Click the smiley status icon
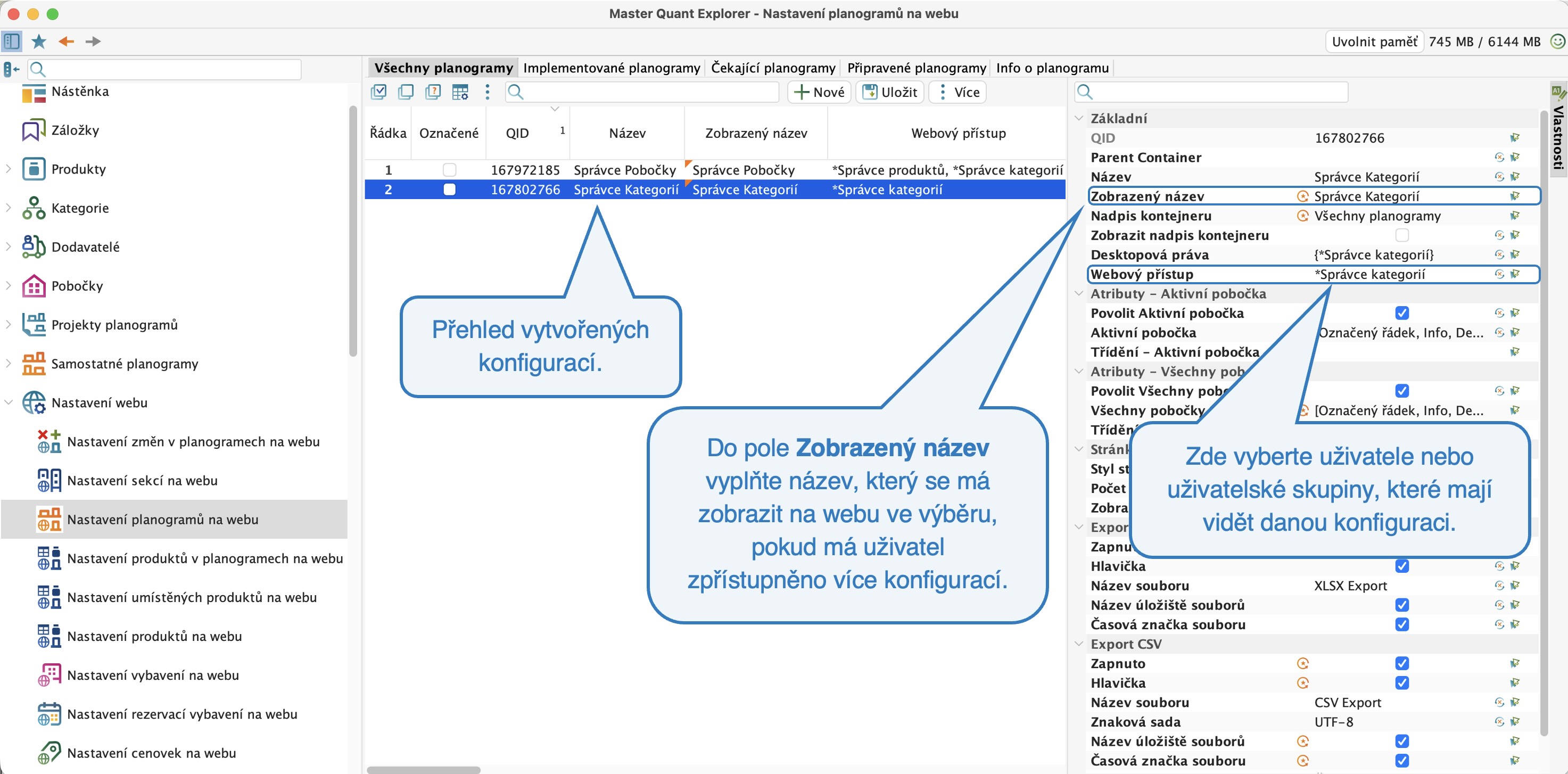Screen dimensions: 1568x774 1557,42
